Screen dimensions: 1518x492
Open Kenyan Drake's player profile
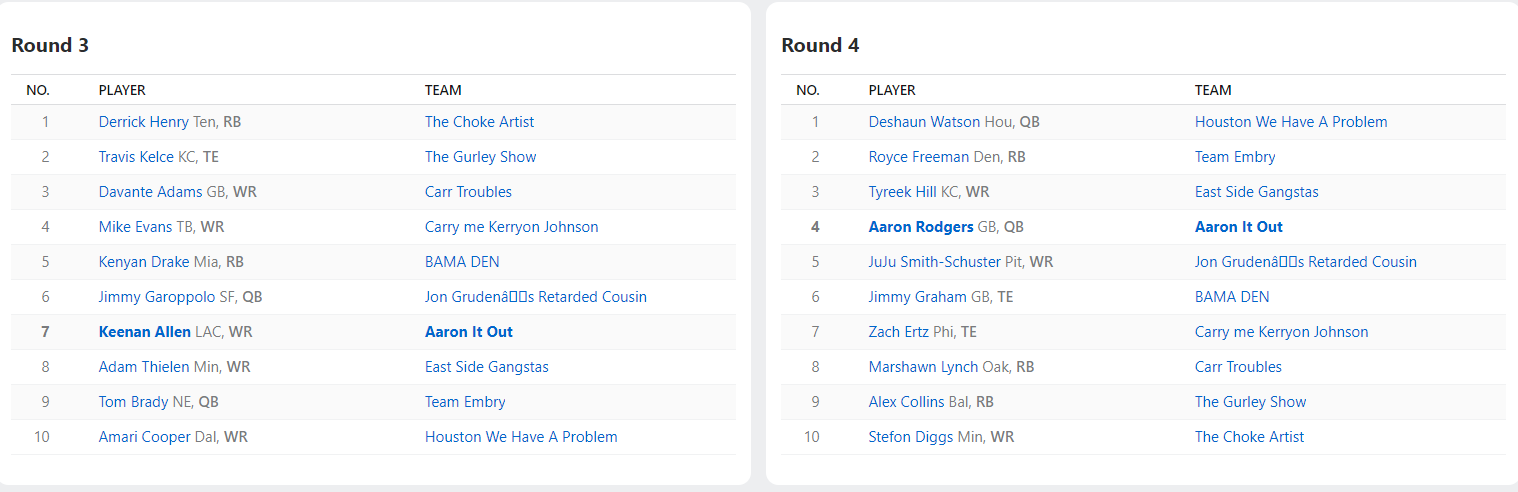[144, 262]
